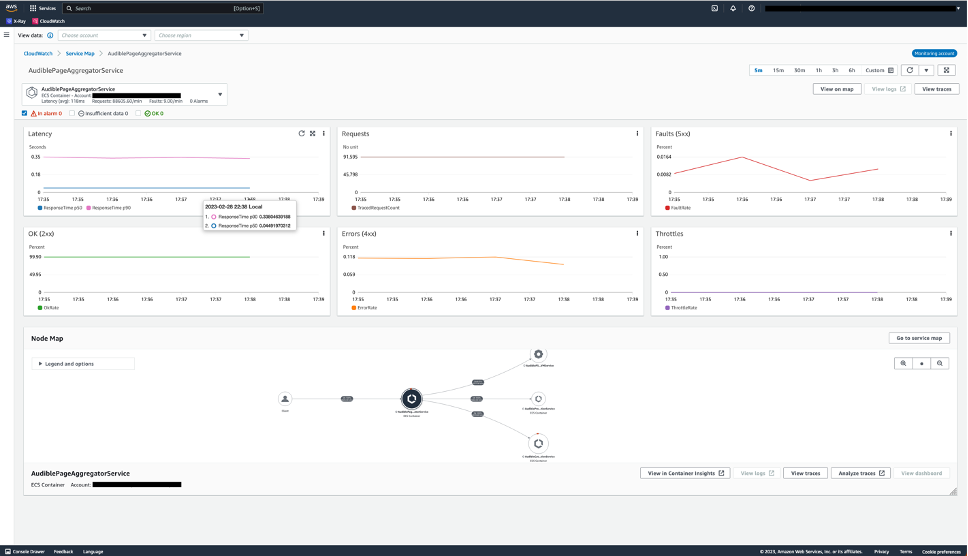Viewport: 968px width, 556px height.
Task: Open the Services grid menu
Action: coord(43,8)
